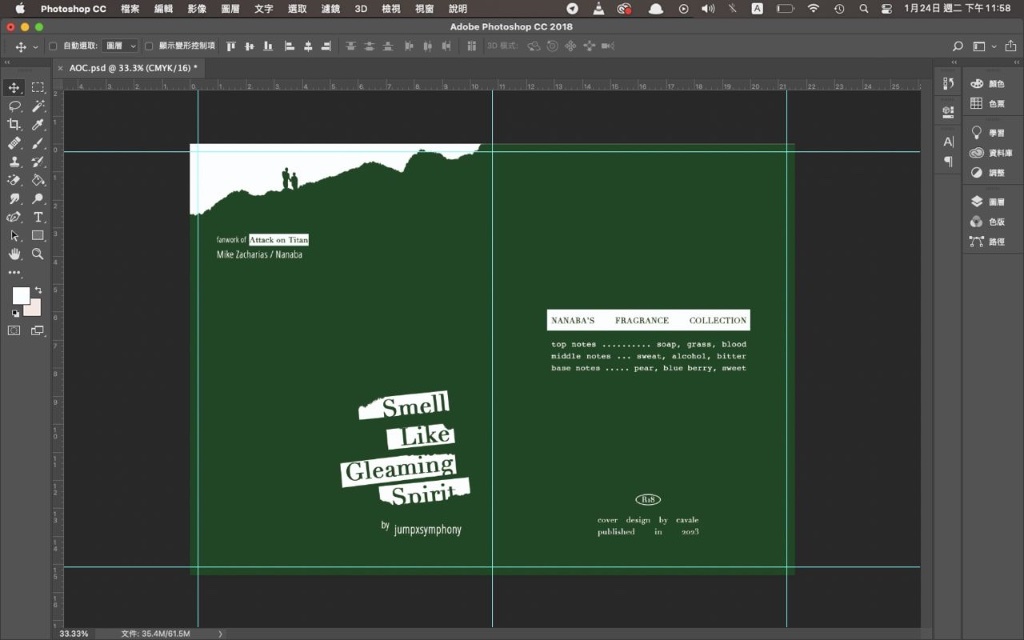Toggle Quick Mask mode
Viewport: 1024px width, 640px height.
(14, 330)
